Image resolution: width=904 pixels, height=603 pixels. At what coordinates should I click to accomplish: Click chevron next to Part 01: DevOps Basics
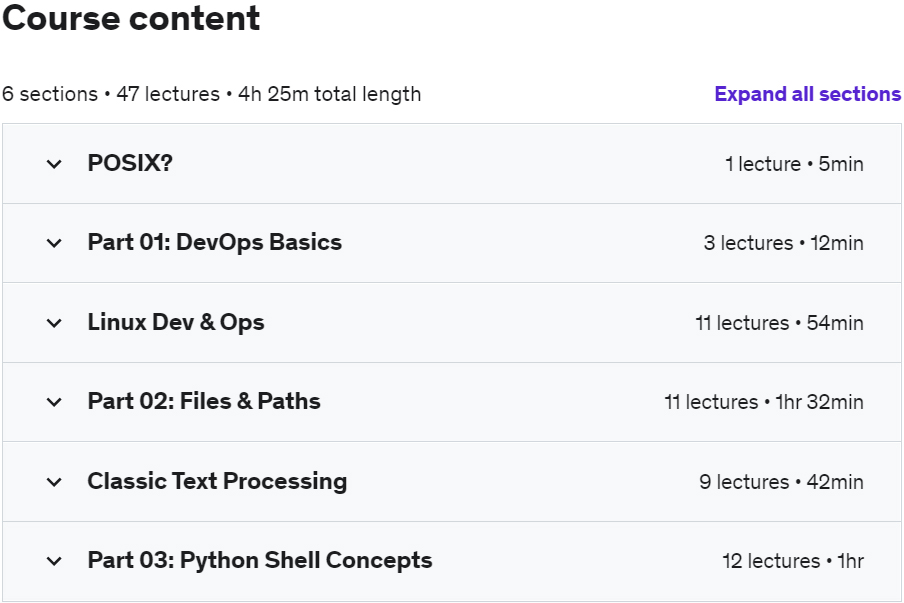(54, 243)
